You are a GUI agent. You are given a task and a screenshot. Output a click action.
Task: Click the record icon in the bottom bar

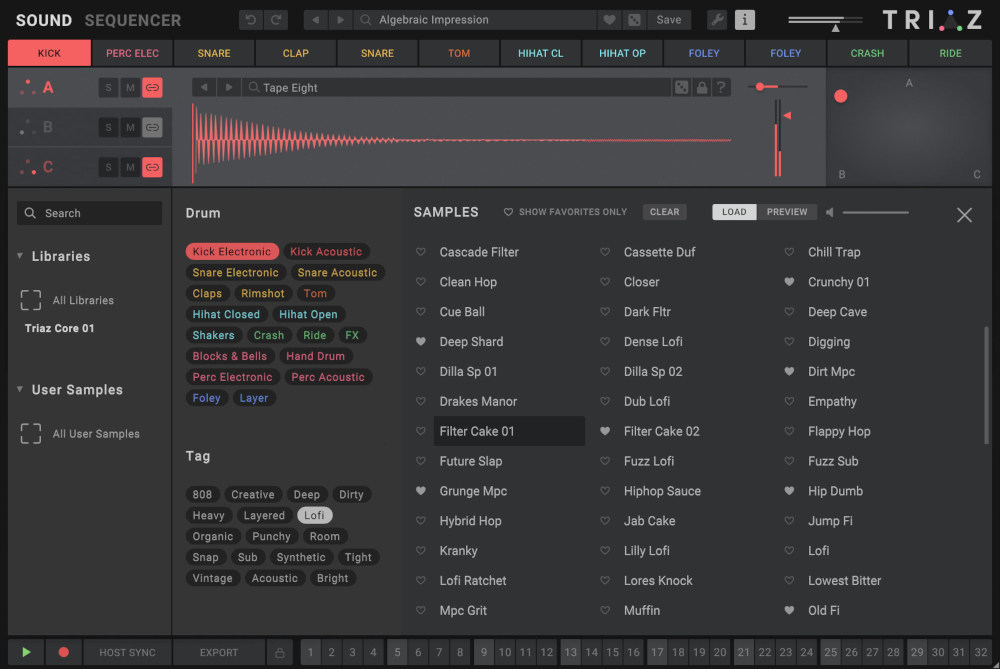pos(63,652)
